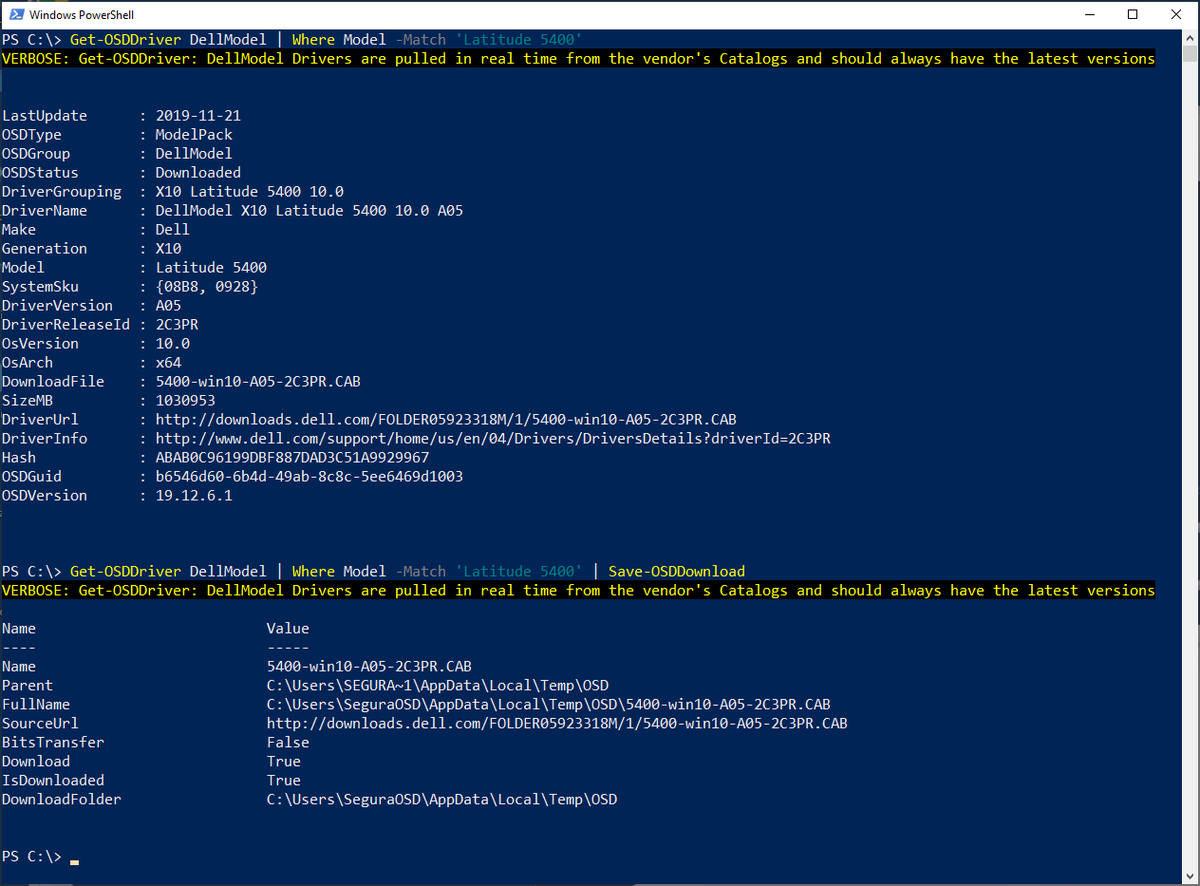This screenshot has width=1200, height=886.
Task: Click DriverName value ending in A05
Action: coord(309,210)
